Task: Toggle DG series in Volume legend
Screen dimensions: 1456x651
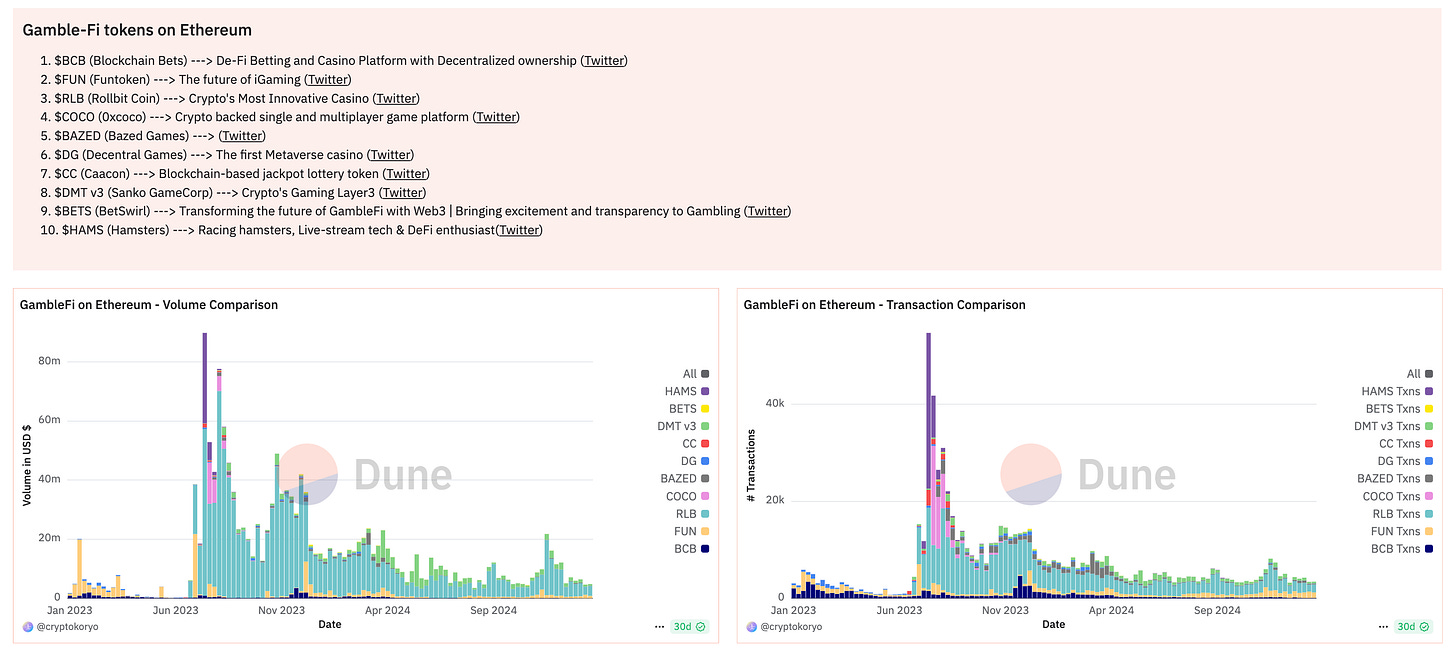Action: point(696,461)
